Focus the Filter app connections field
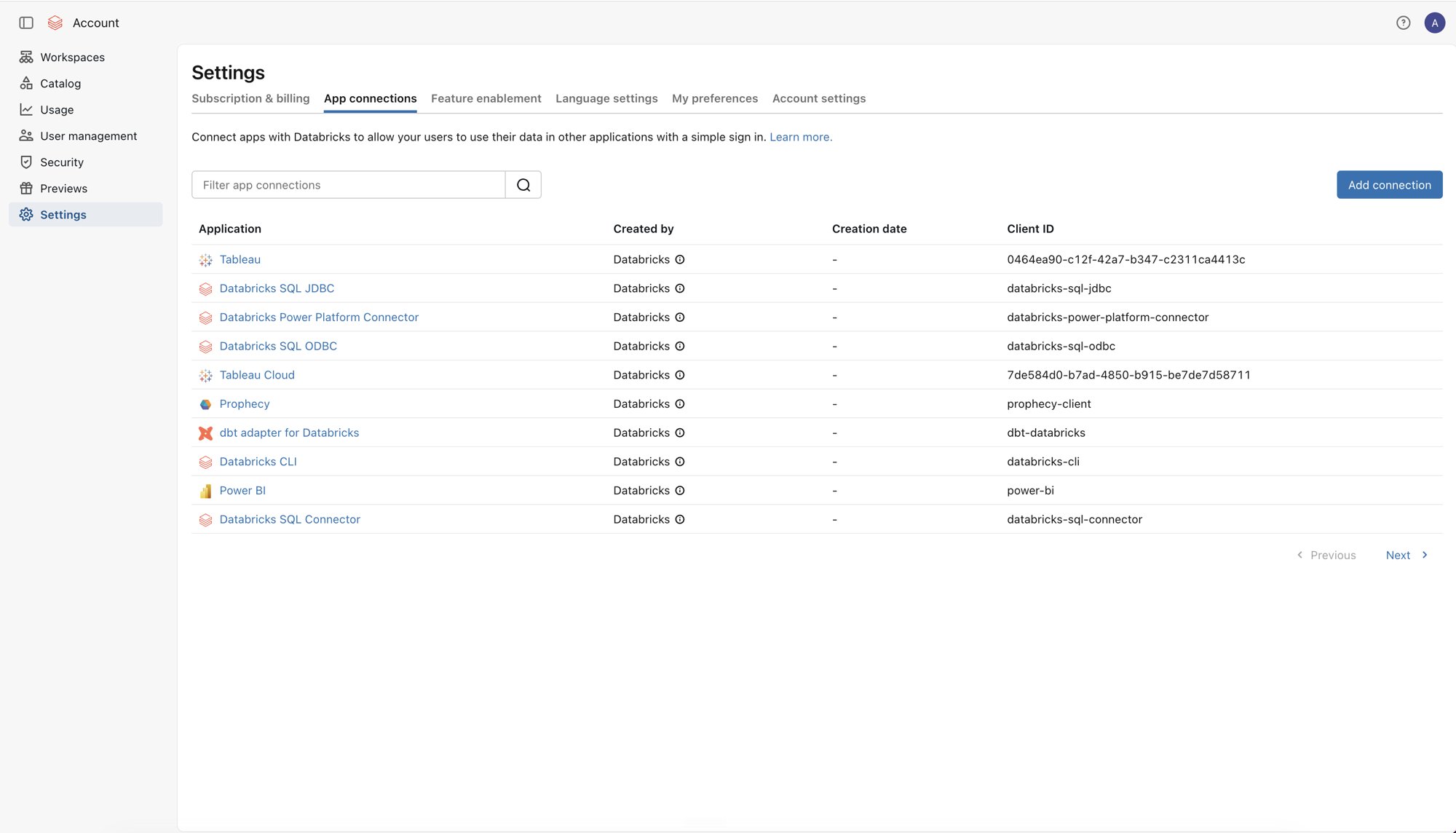 coord(348,185)
